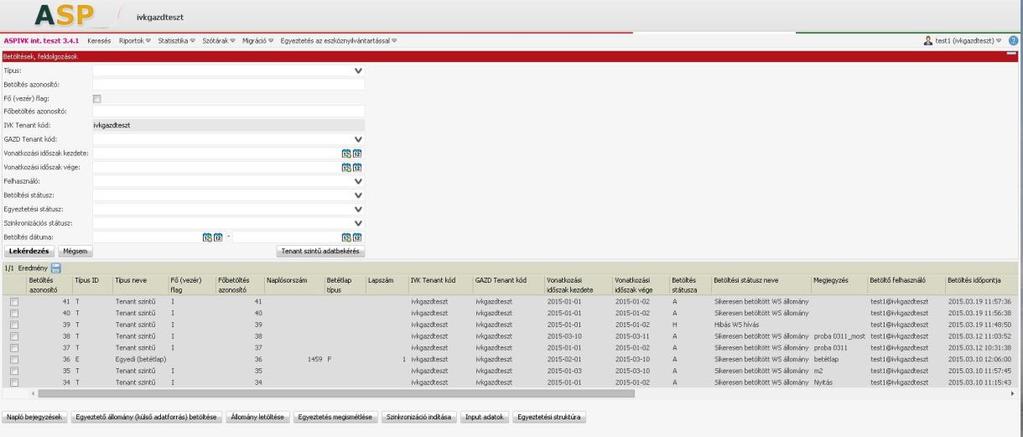The image size is (1023, 437).
Task: Click the Mégsem button
Action: (x=75, y=251)
